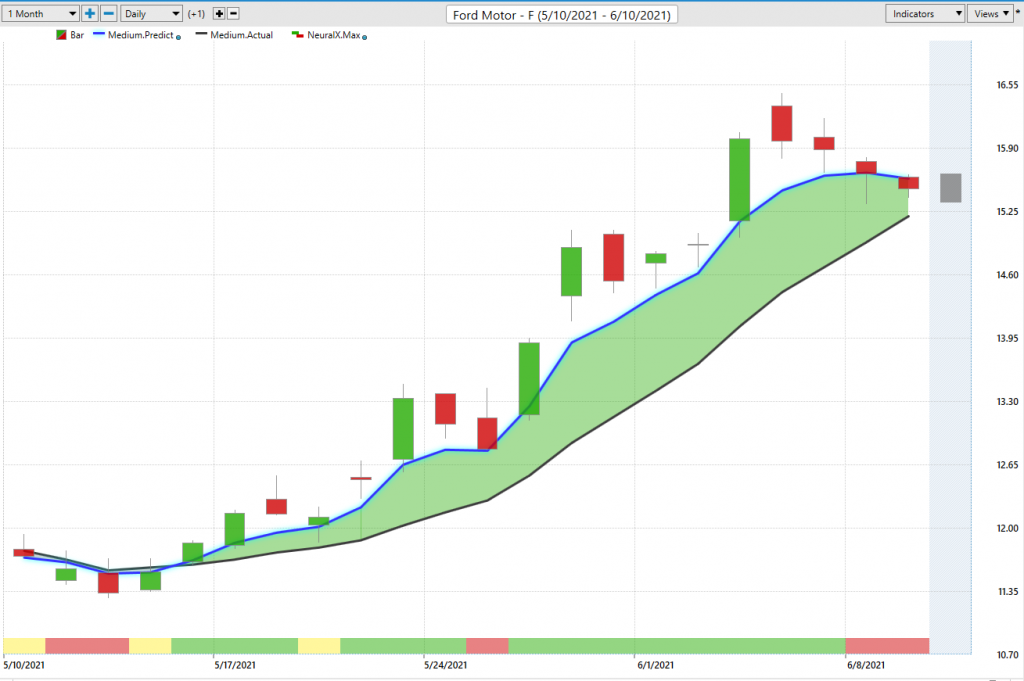Image resolution: width=1024 pixels, height=681 pixels.
Task: Click the gray forecast bar at chart right
Action: 951,188
